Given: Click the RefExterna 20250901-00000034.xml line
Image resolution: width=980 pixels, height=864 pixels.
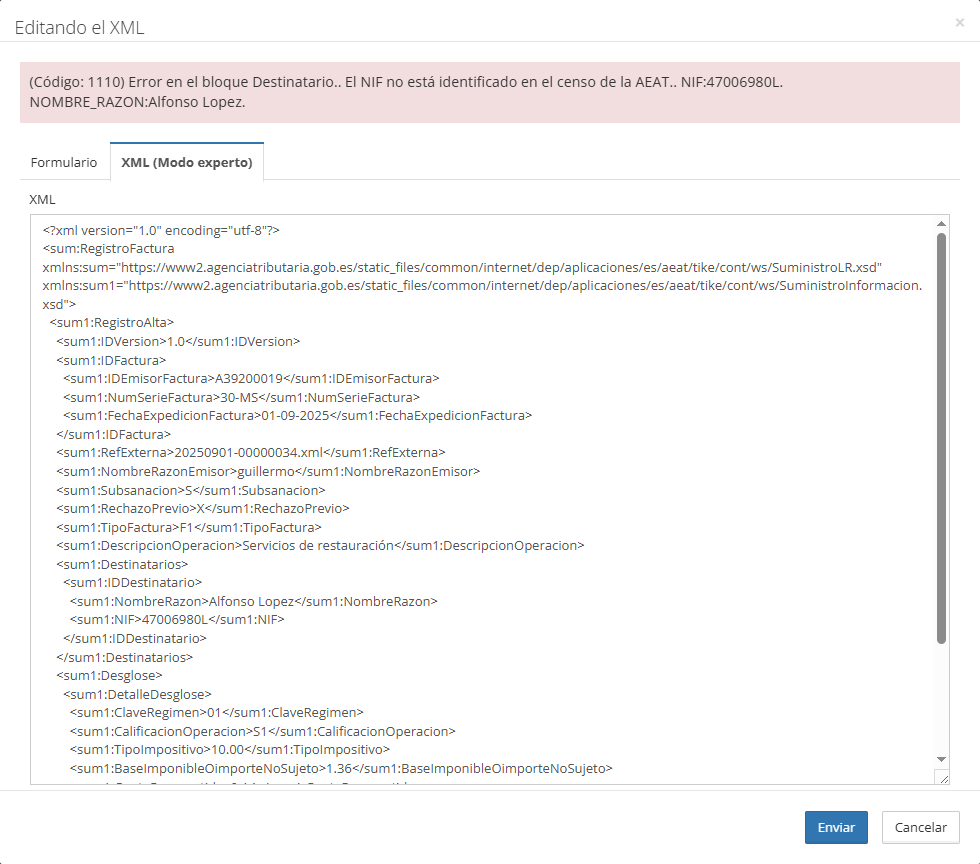Looking at the screenshot, I should [251, 452].
